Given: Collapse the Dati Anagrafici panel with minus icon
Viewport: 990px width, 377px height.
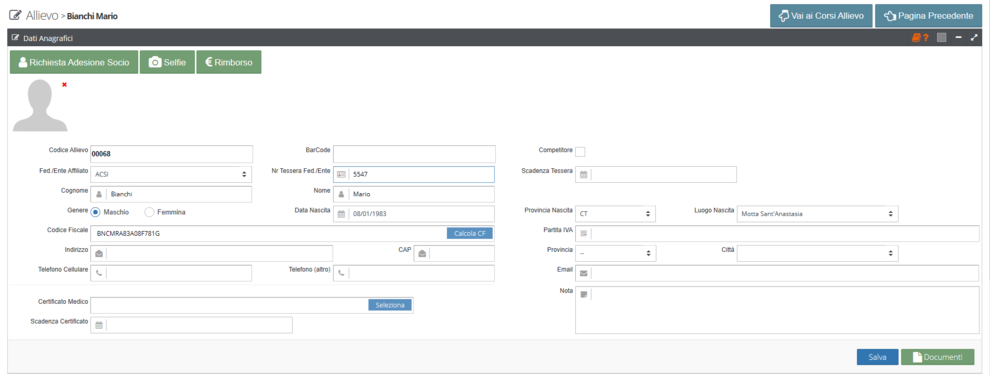Looking at the screenshot, I should 958,38.
